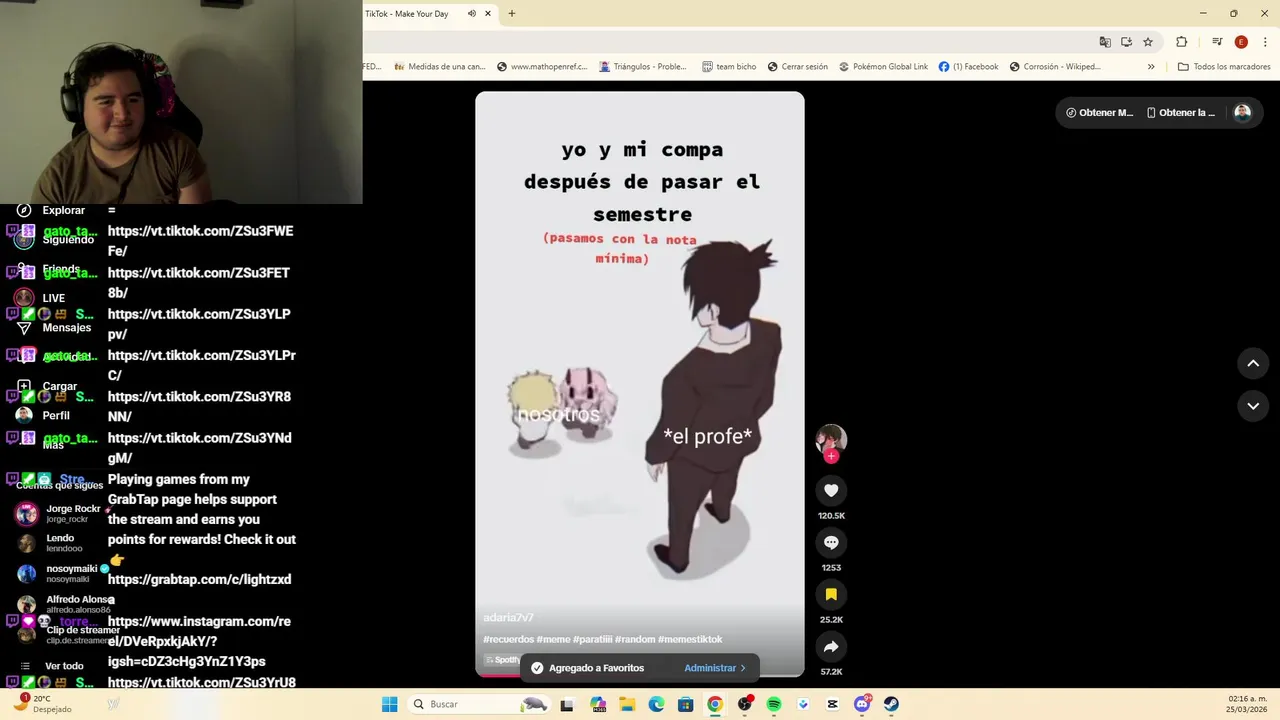1280x720 pixels.
Task: Open the Google Translate icon in address bar
Action: point(1105,42)
